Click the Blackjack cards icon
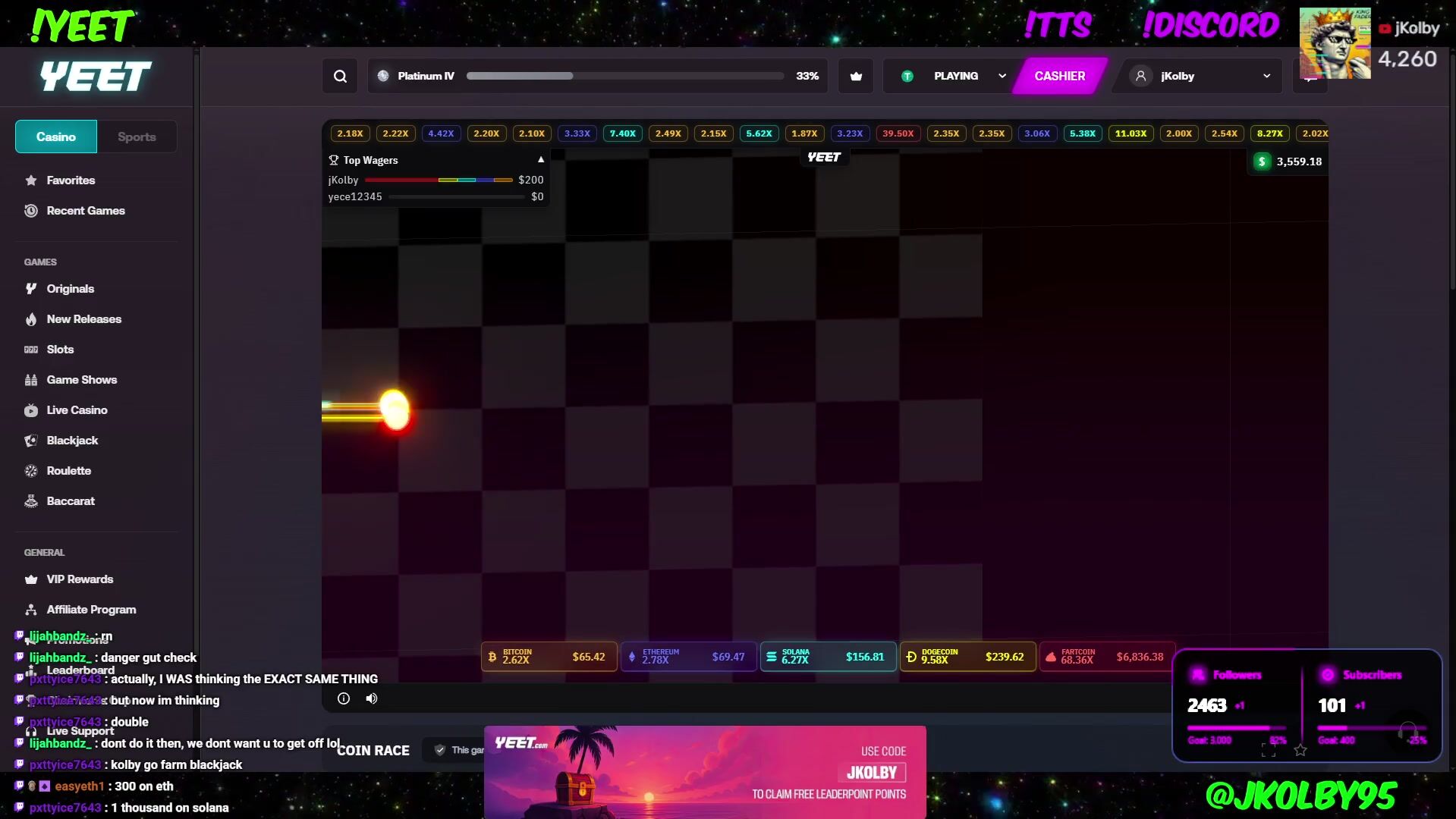This screenshot has width=1456, height=819. click(x=31, y=441)
